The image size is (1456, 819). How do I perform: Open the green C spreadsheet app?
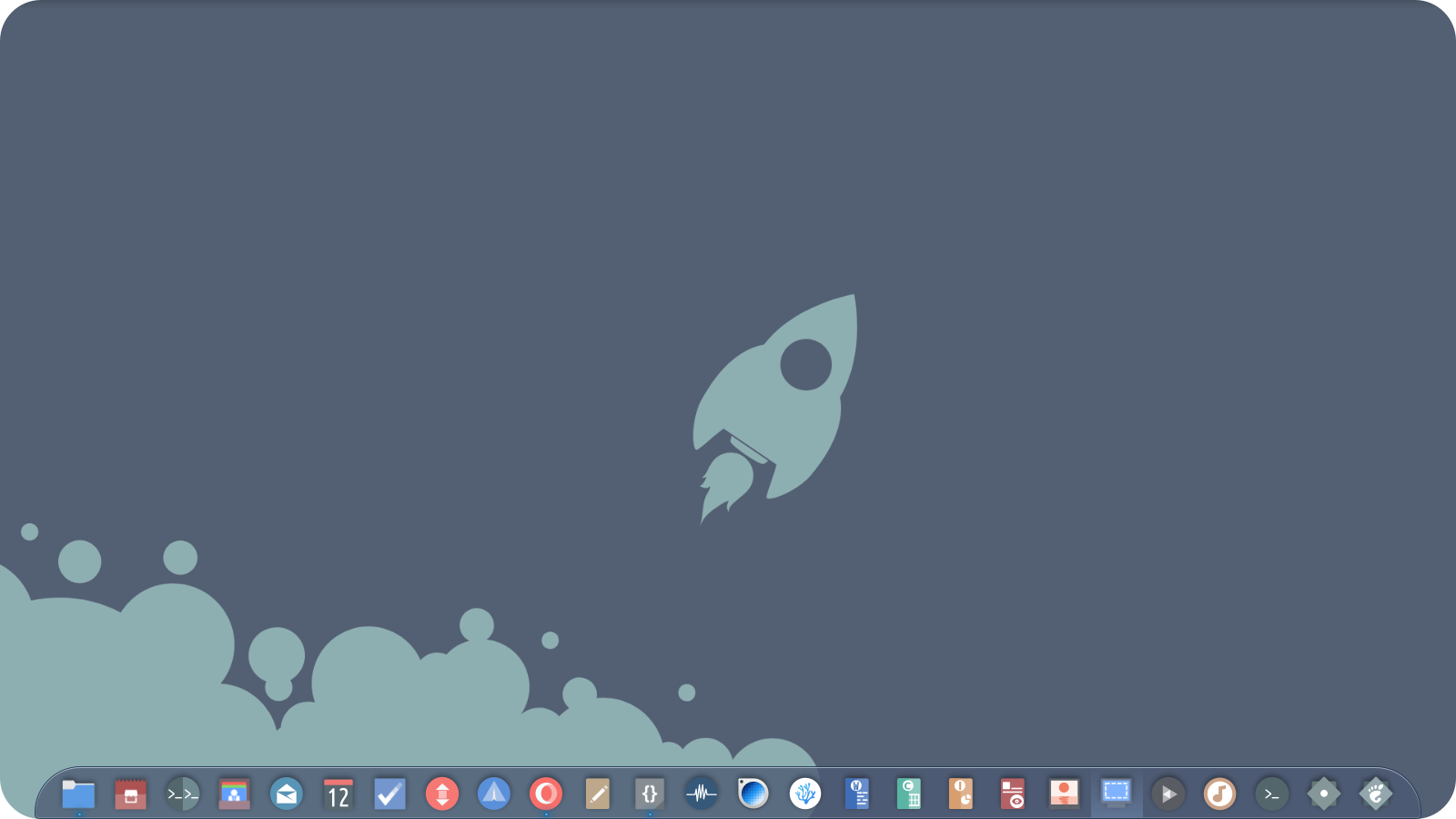909,794
